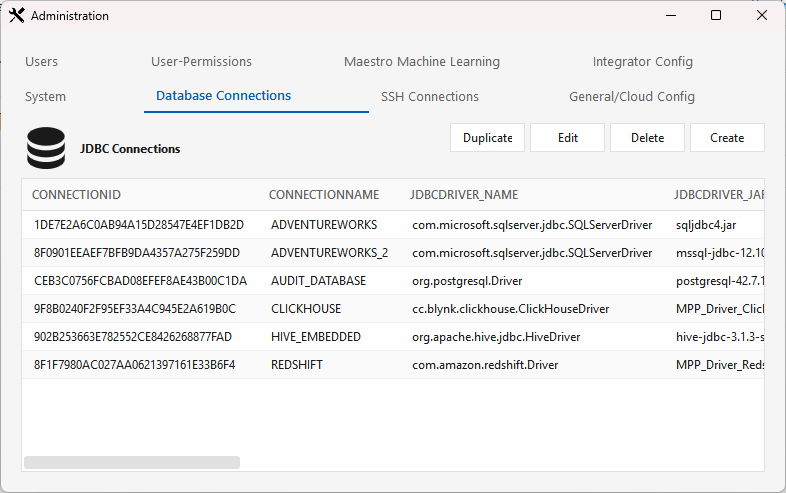Select the REDSHIFT connection name
This screenshot has width=786, height=493.
pos(297,365)
